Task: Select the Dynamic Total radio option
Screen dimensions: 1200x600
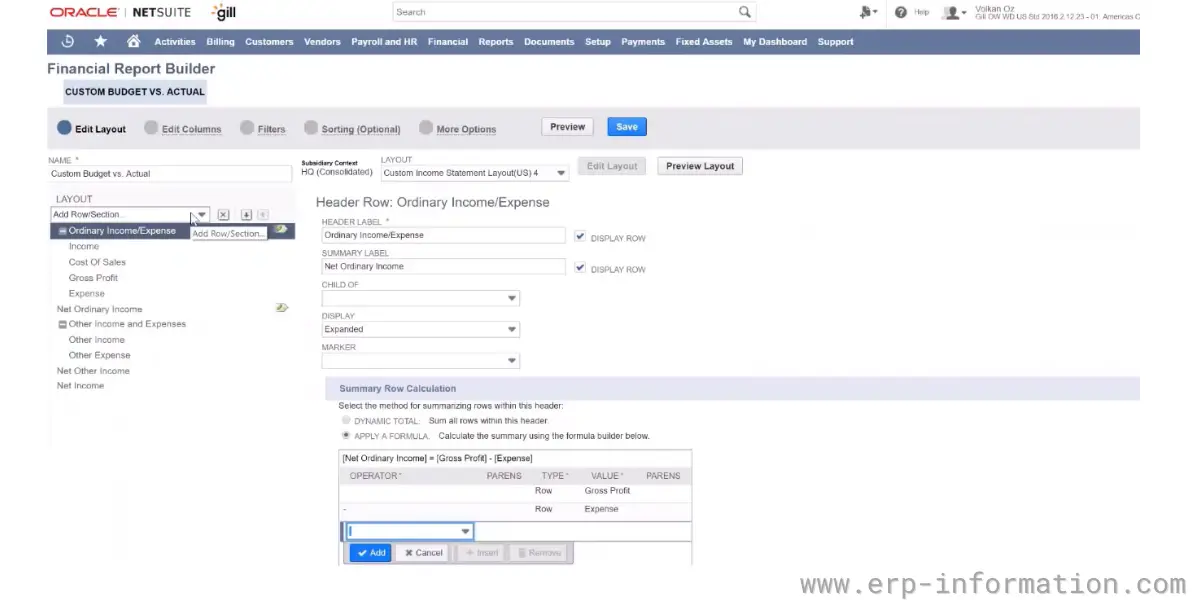Action: [x=346, y=421]
